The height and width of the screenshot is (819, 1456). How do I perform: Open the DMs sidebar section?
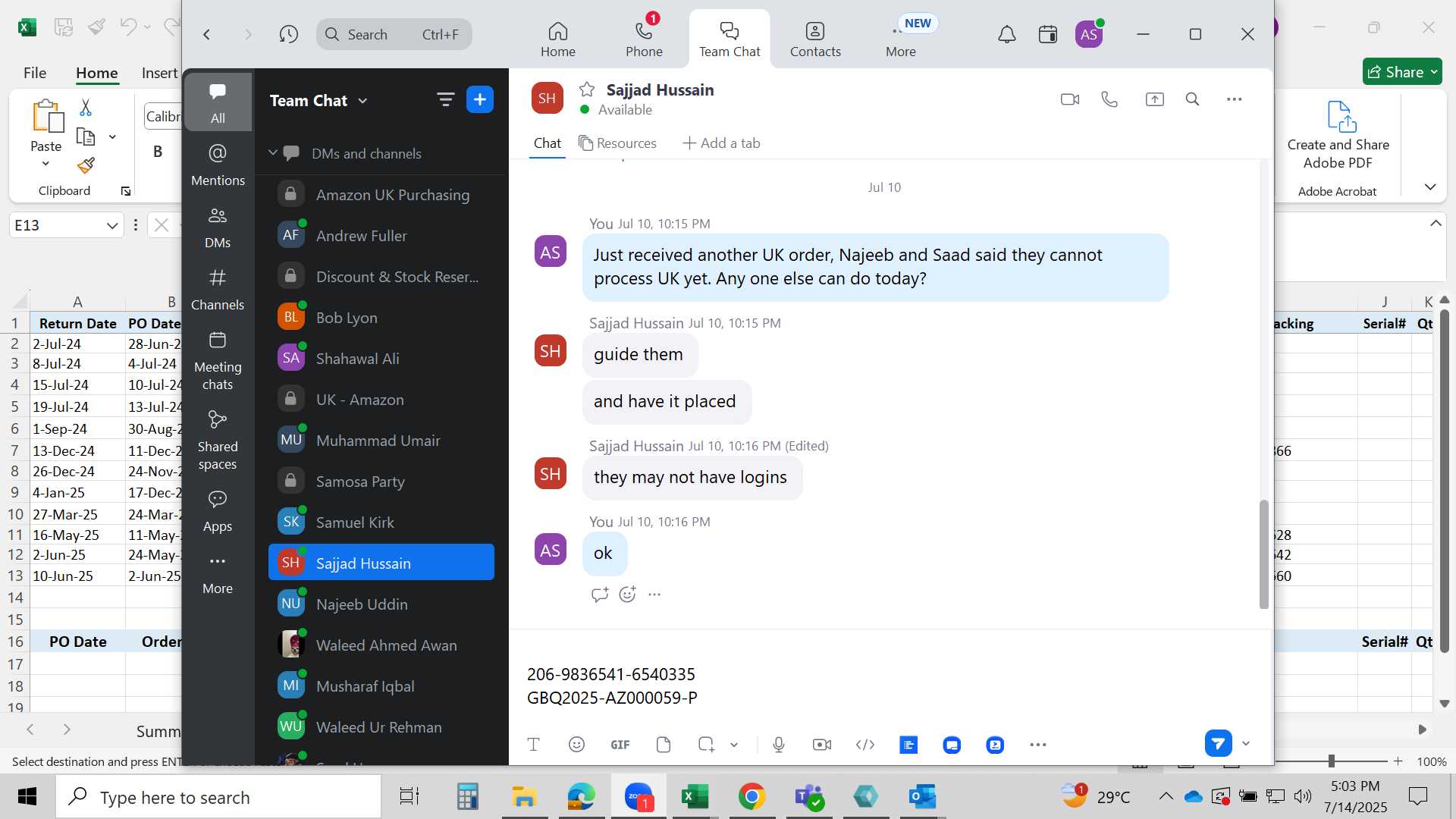point(218,227)
